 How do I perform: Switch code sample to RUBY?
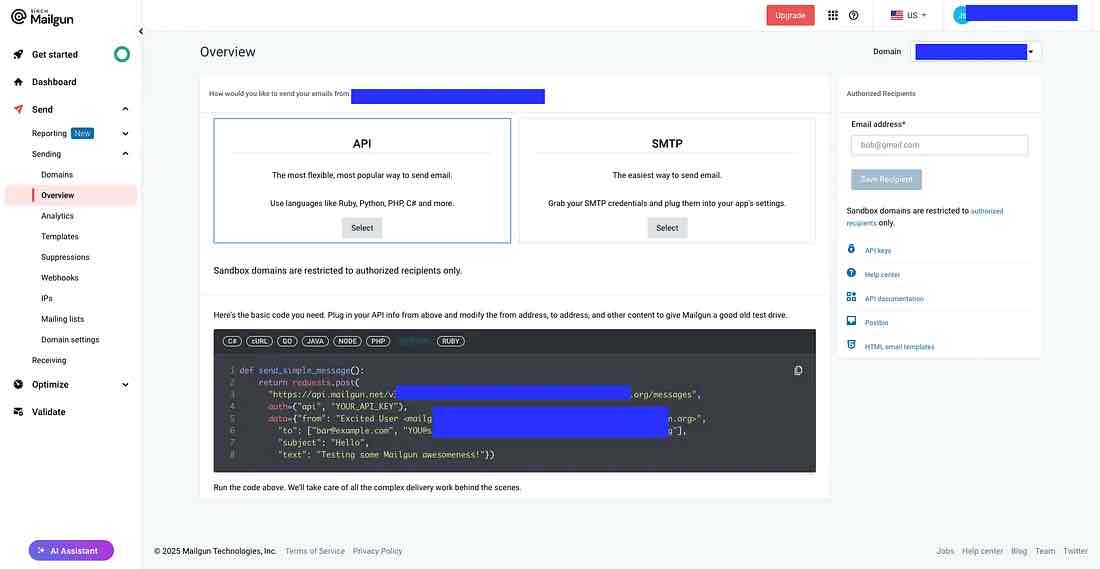(450, 342)
